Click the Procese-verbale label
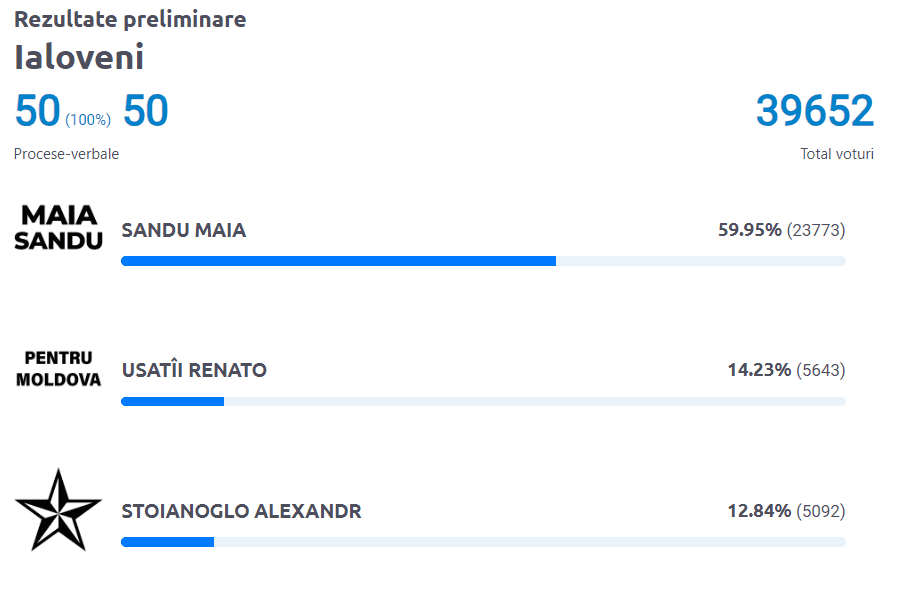This screenshot has height=603, width=906. tap(66, 154)
